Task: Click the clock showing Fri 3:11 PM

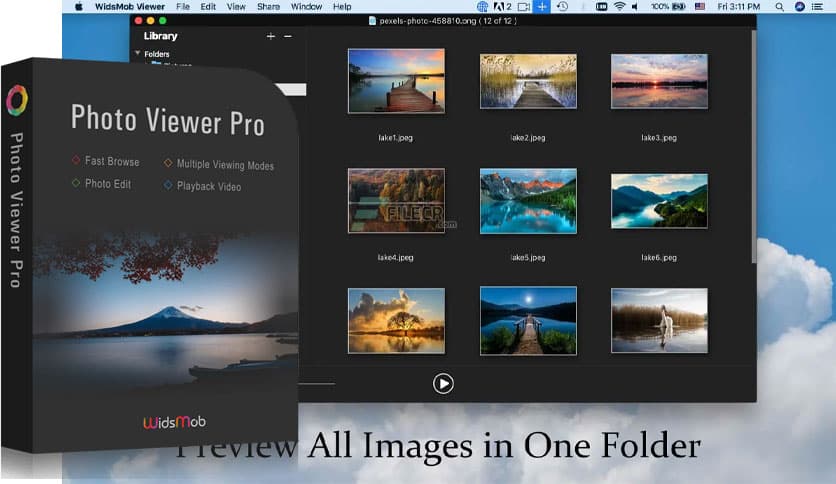Action: pyautogui.click(x=738, y=6)
